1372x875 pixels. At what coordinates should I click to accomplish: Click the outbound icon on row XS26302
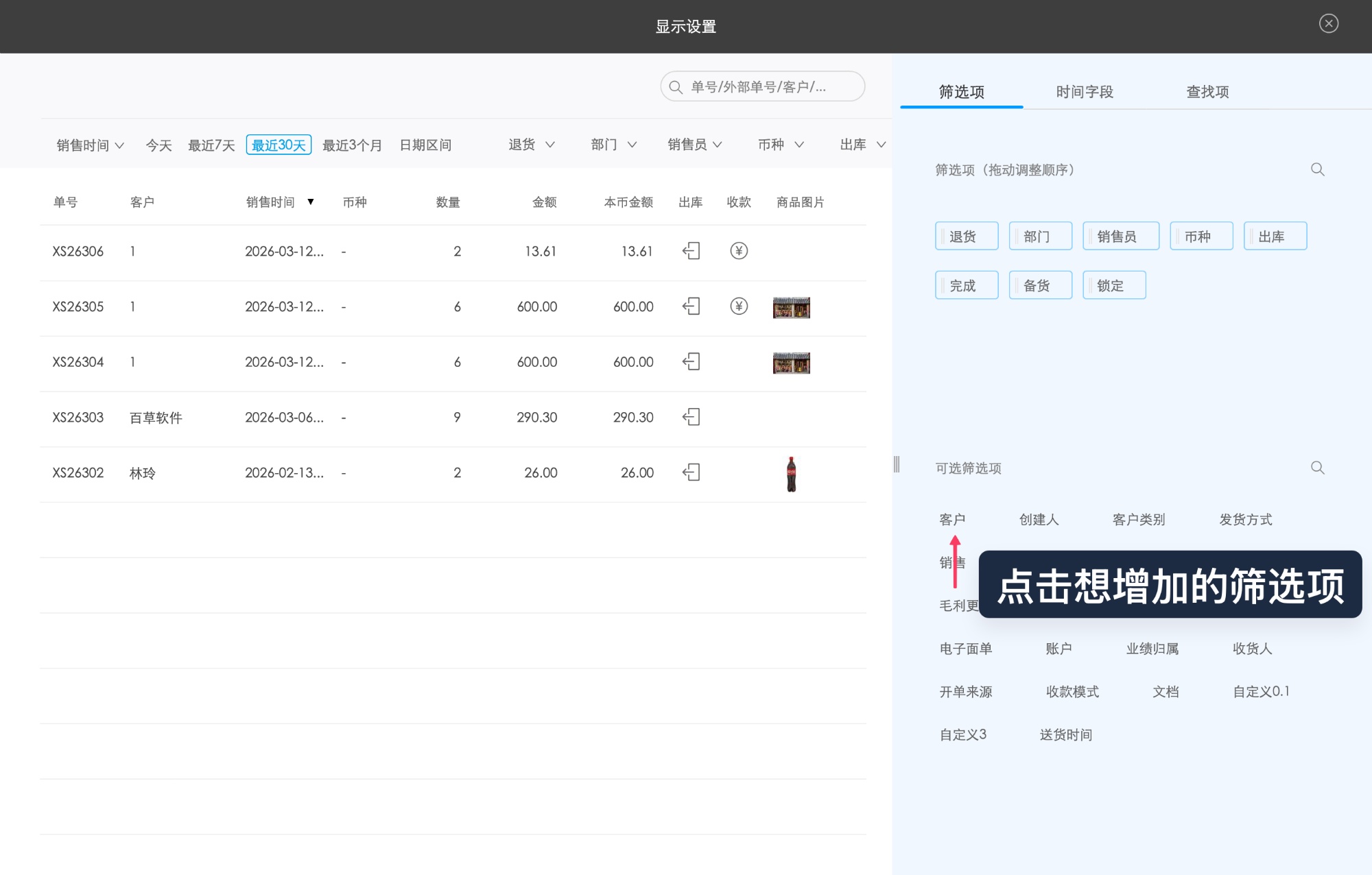click(x=692, y=472)
